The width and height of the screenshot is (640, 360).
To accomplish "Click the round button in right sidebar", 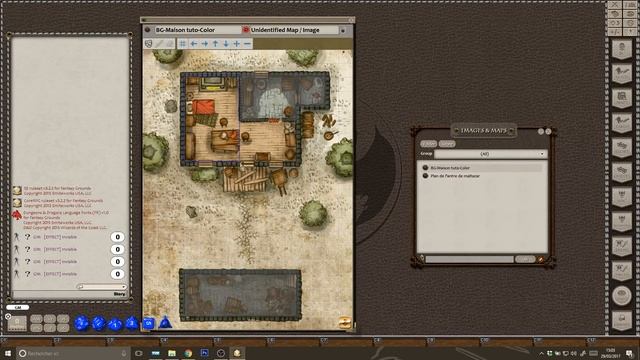I will 622,296.
